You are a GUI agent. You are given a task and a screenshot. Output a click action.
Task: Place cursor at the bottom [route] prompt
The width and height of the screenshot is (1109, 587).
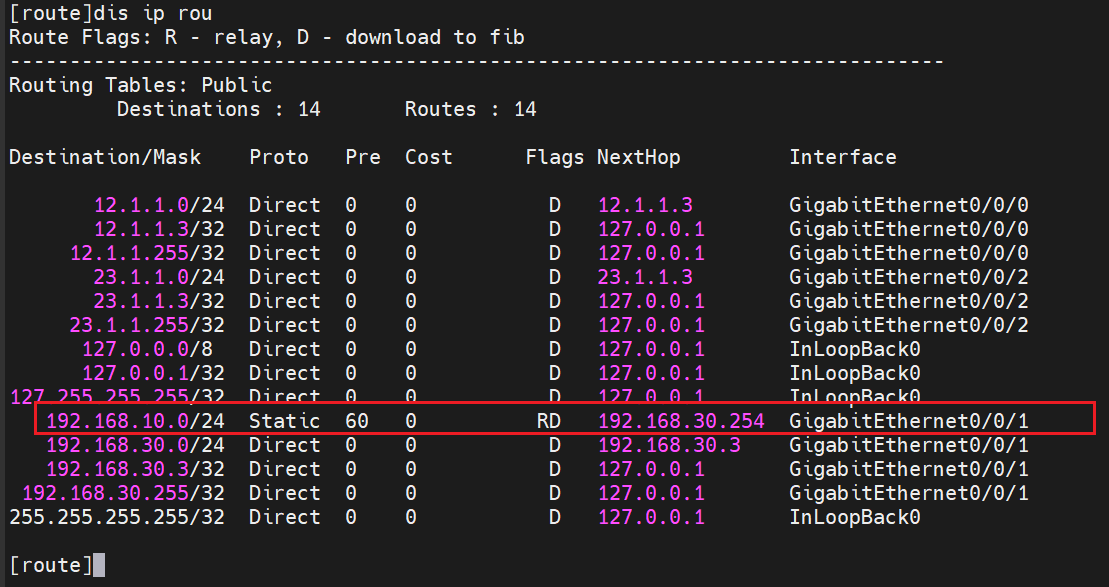coord(98,566)
